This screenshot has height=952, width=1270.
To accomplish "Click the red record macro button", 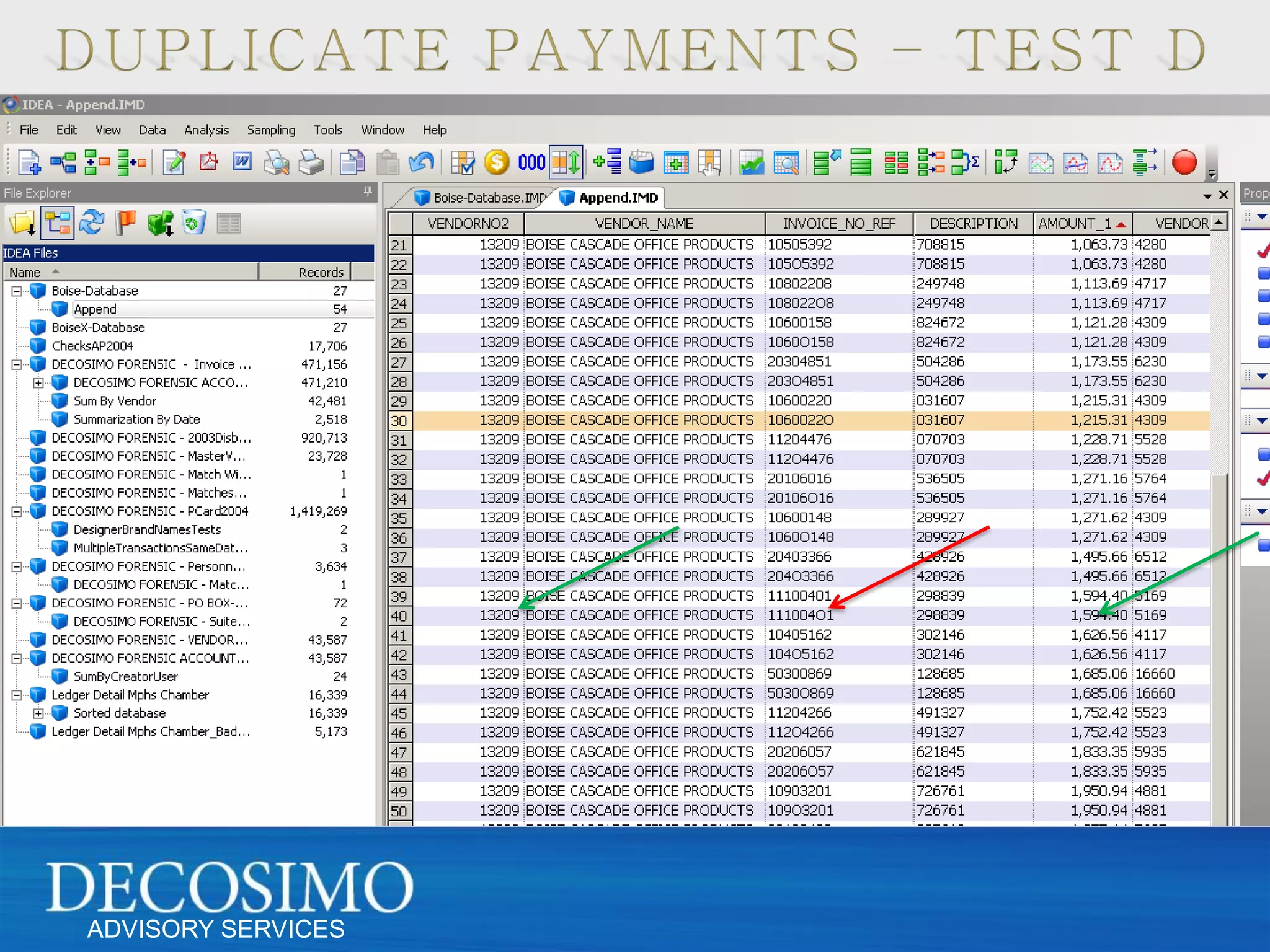I will [1184, 163].
